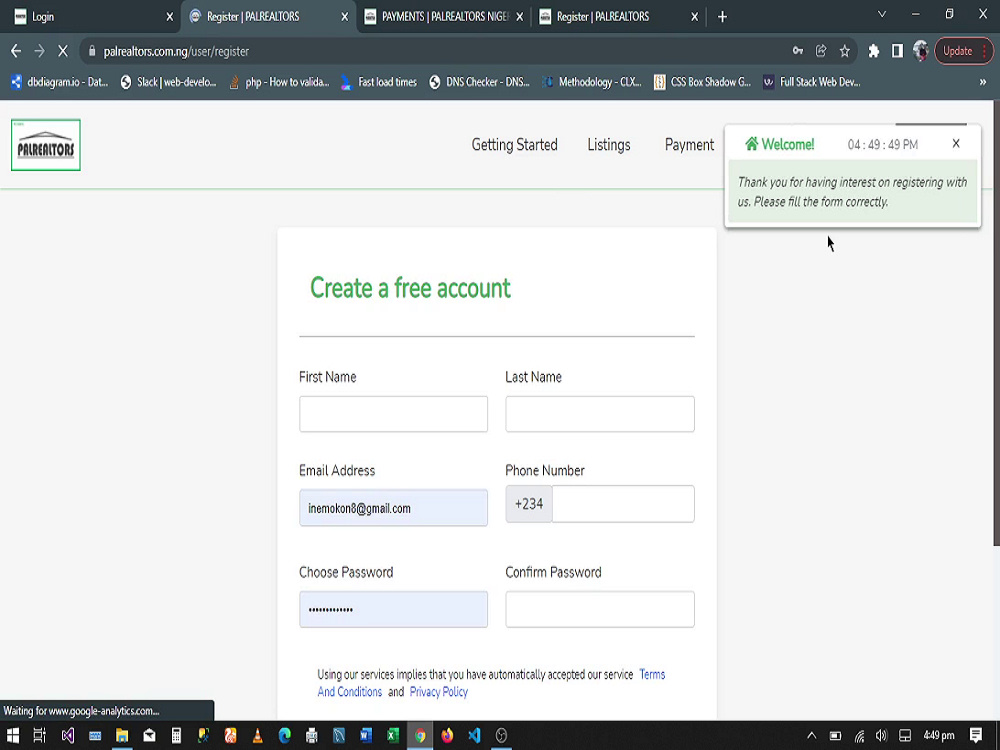The image size is (1000, 750).
Task: Open the volume control in tray
Action: coord(881,735)
